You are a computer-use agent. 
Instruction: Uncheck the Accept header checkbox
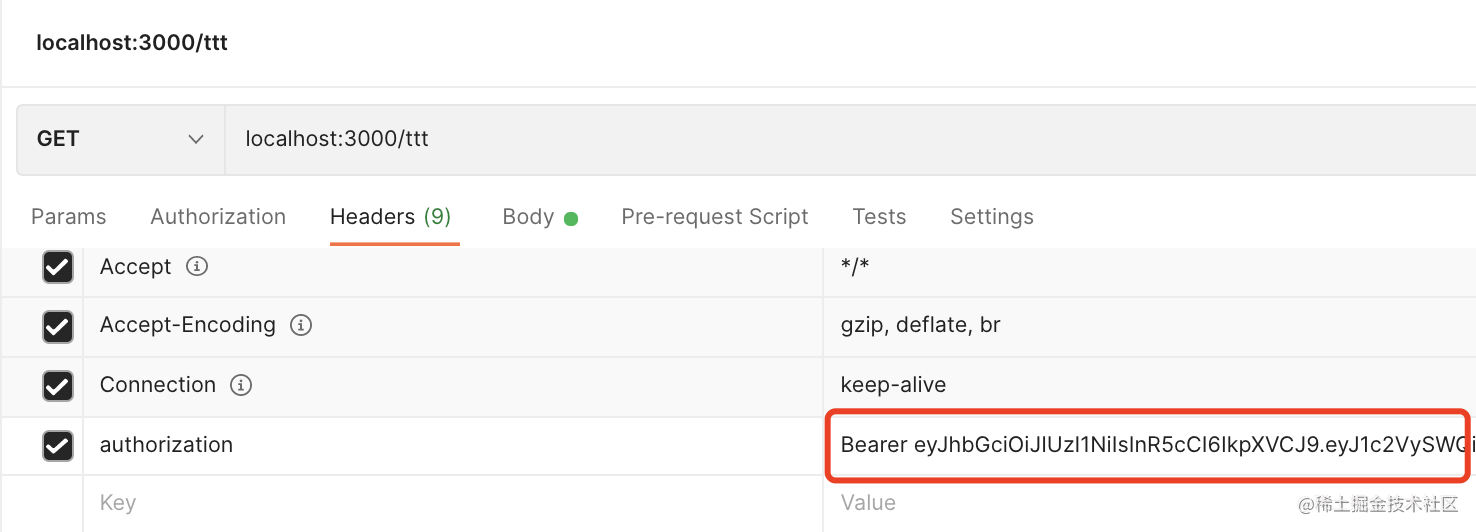58,267
